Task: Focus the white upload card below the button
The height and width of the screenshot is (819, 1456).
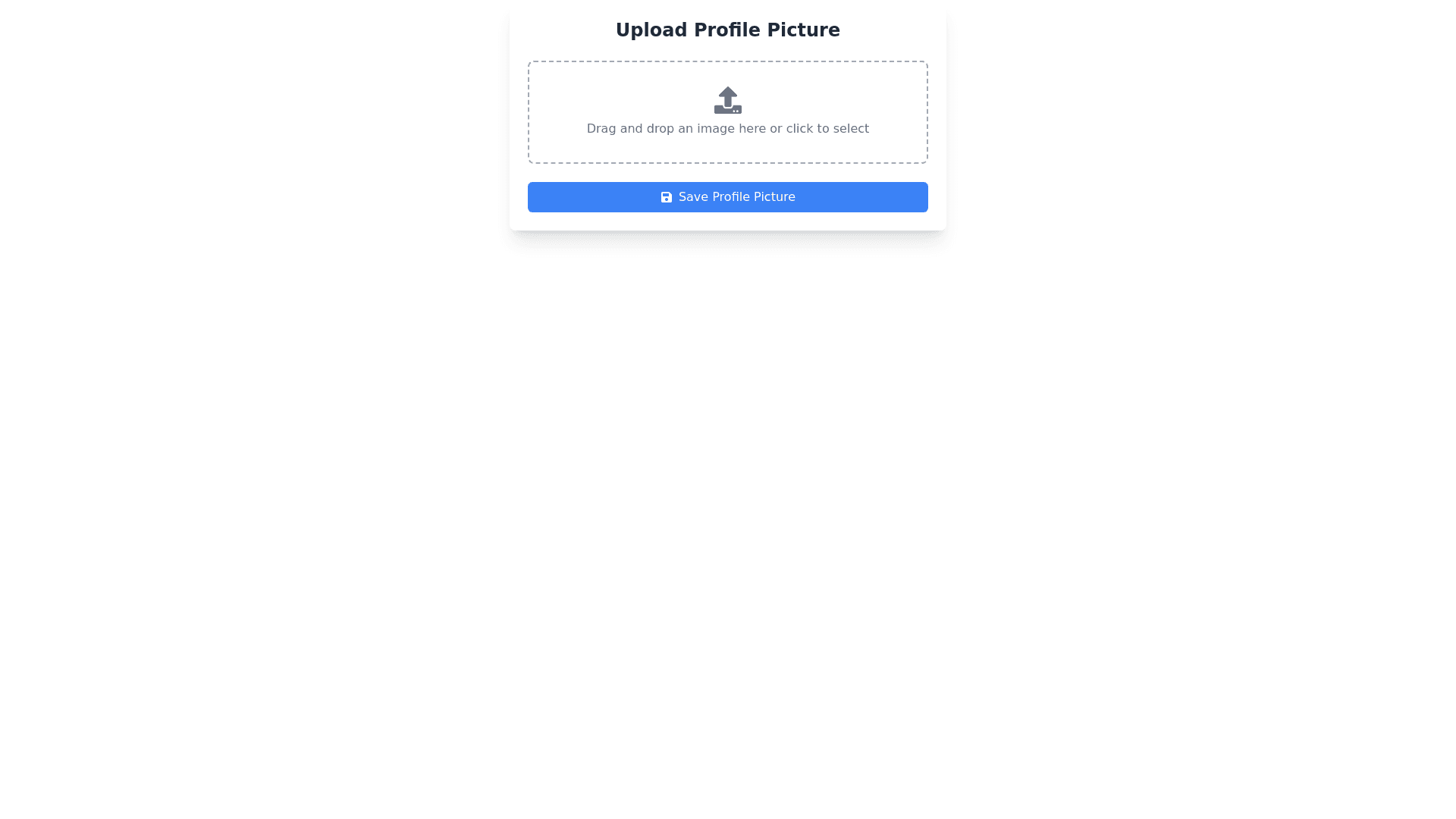Action: 728,221
